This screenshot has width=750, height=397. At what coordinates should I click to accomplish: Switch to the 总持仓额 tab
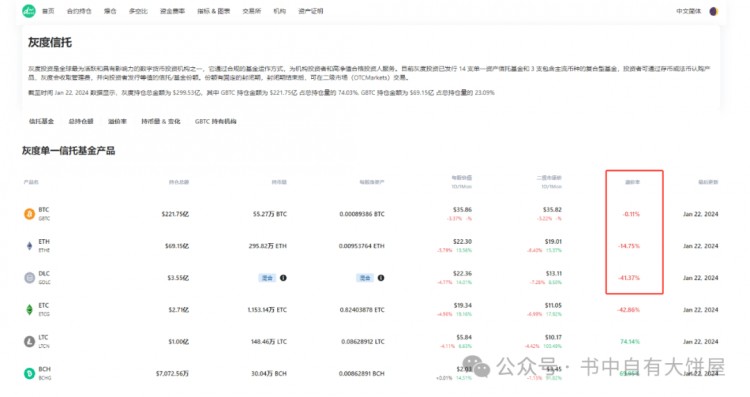click(x=81, y=121)
